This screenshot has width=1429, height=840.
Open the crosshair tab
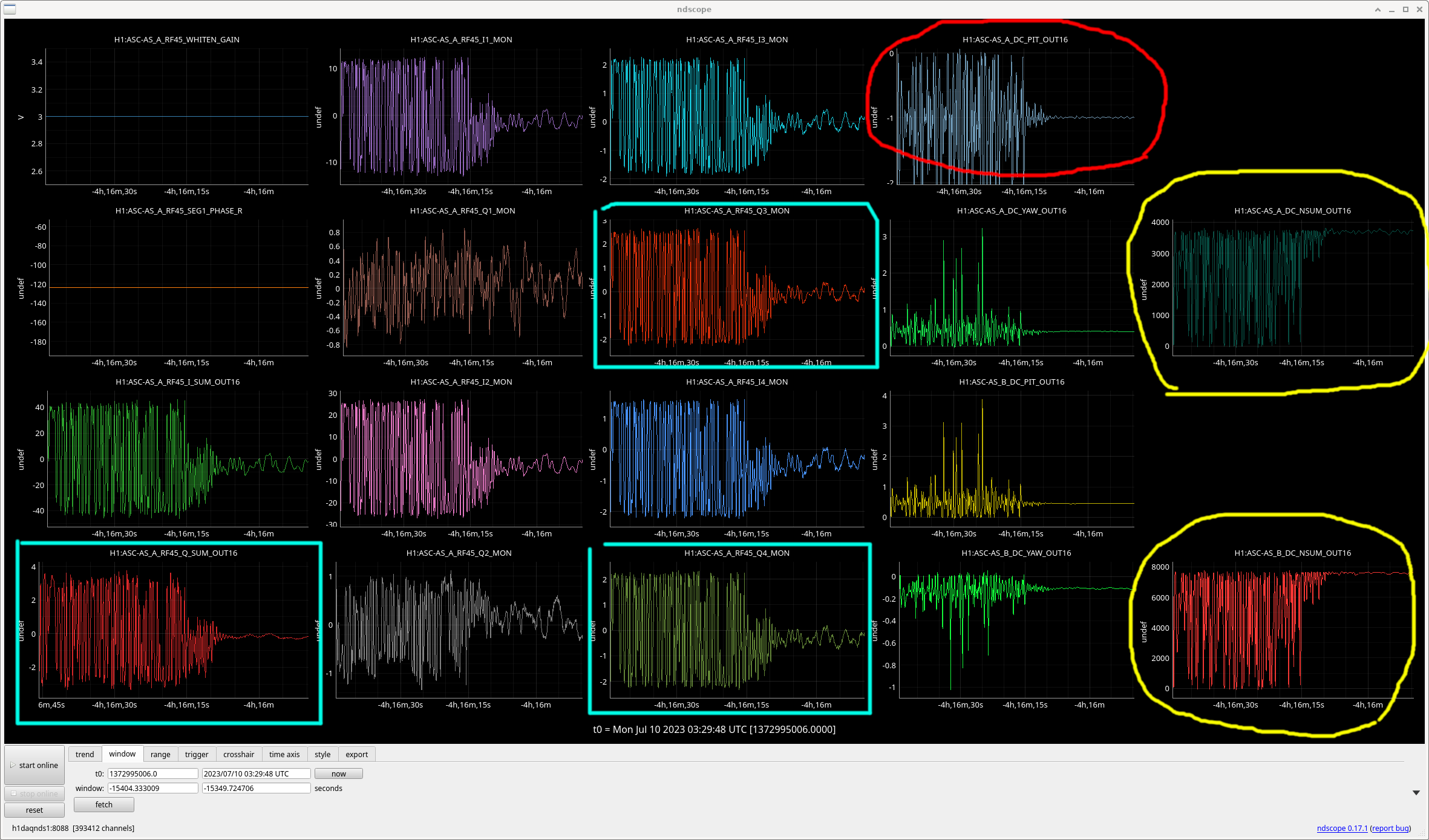(238, 754)
